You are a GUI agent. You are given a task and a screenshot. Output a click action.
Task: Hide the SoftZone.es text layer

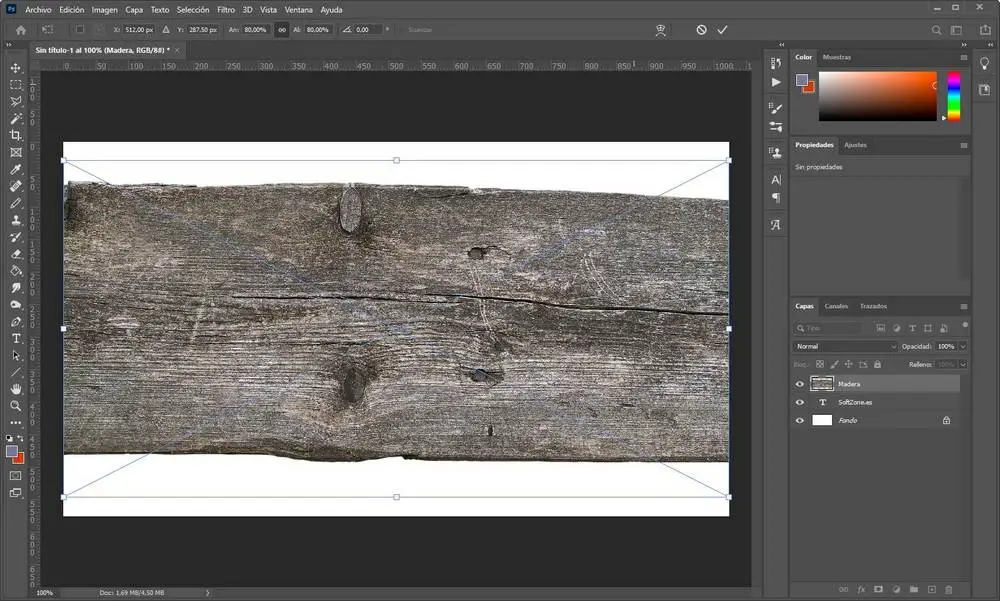point(799,402)
